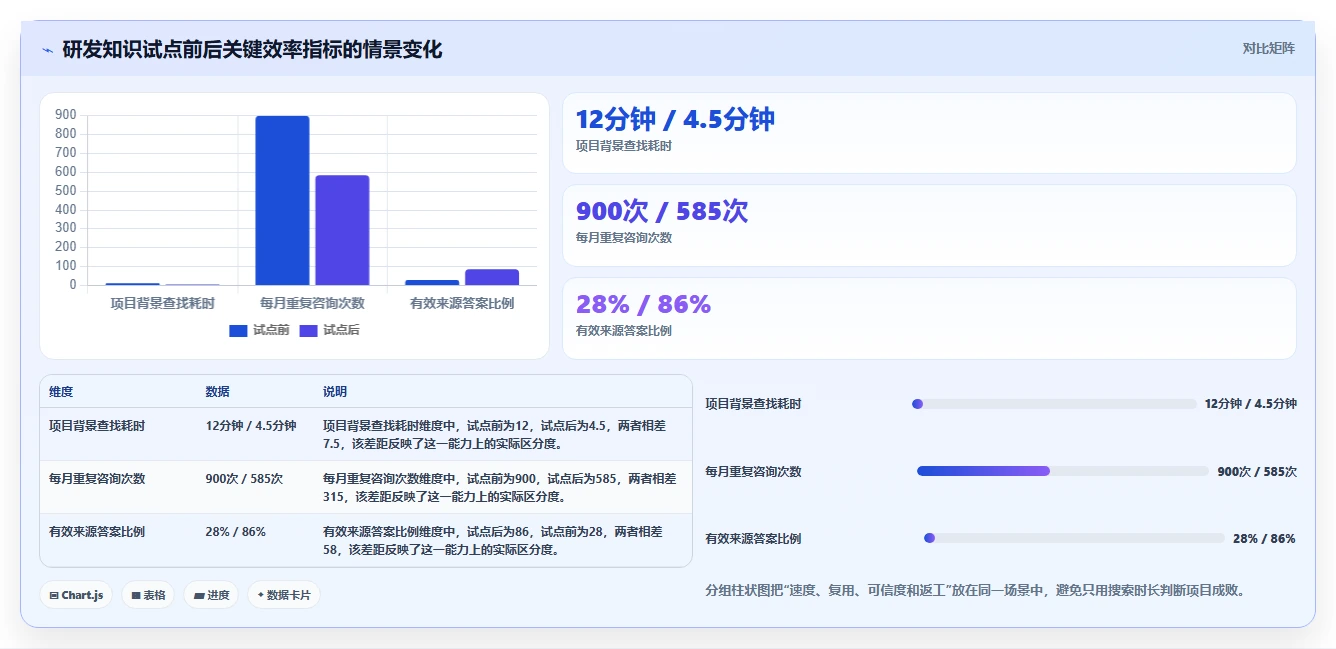1336x649 pixels.
Task: Open the 900次 / 585次 stat card
Action: point(929,225)
